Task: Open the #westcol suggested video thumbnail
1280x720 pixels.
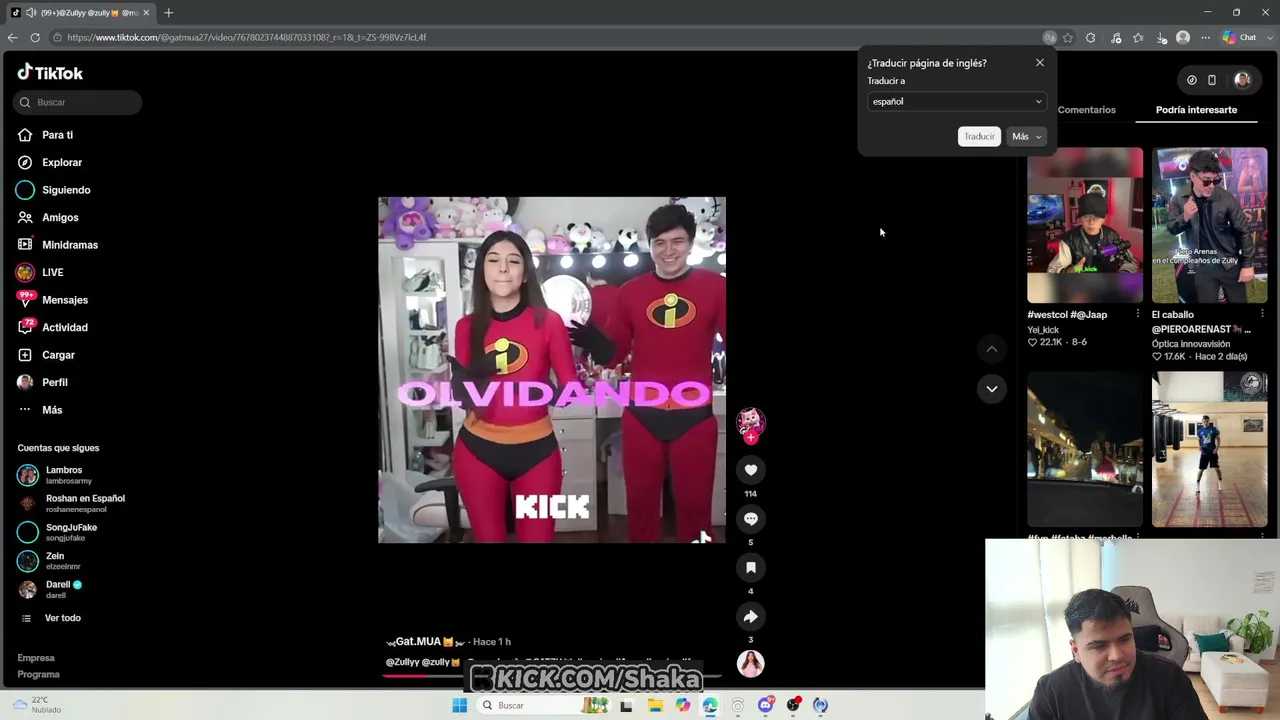Action: point(1085,225)
